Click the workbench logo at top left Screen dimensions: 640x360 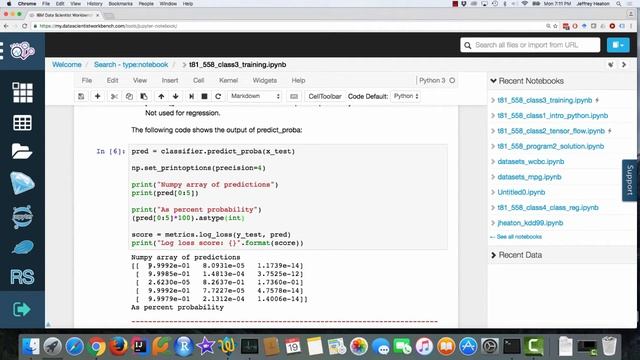tap(22, 51)
